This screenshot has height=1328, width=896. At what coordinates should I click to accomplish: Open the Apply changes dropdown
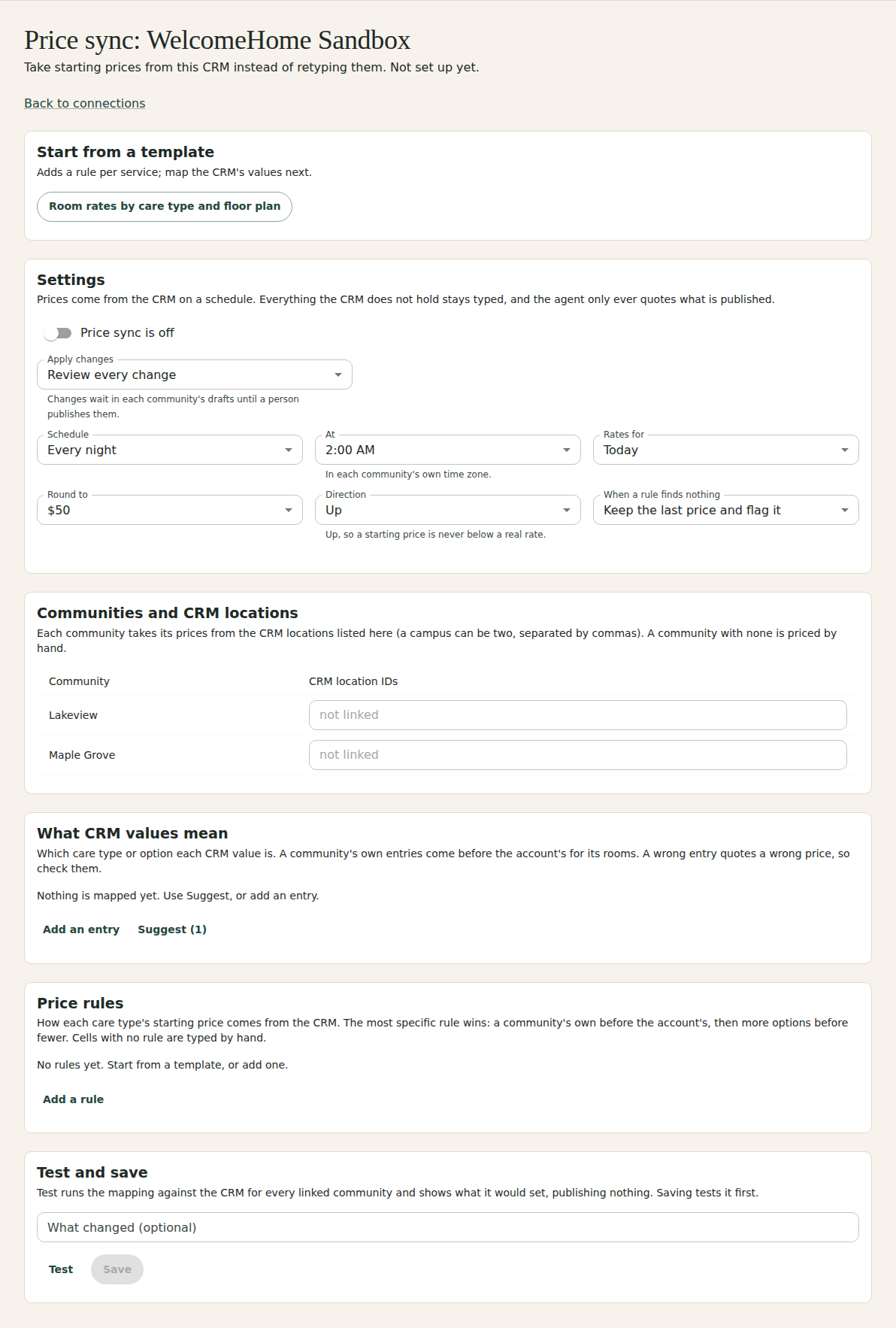click(x=195, y=374)
